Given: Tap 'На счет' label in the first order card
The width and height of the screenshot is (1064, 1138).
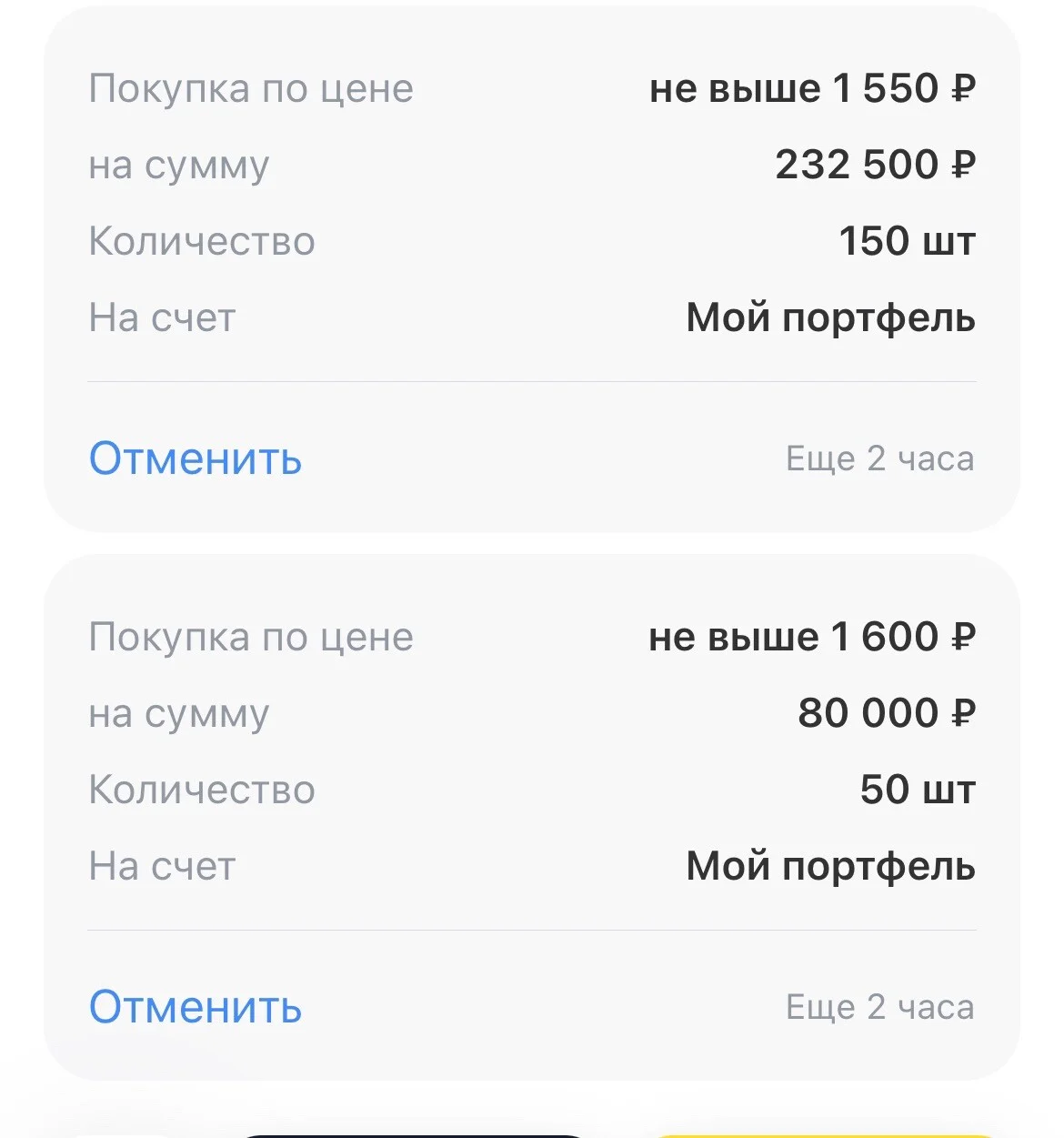Looking at the screenshot, I should tap(162, 318).
